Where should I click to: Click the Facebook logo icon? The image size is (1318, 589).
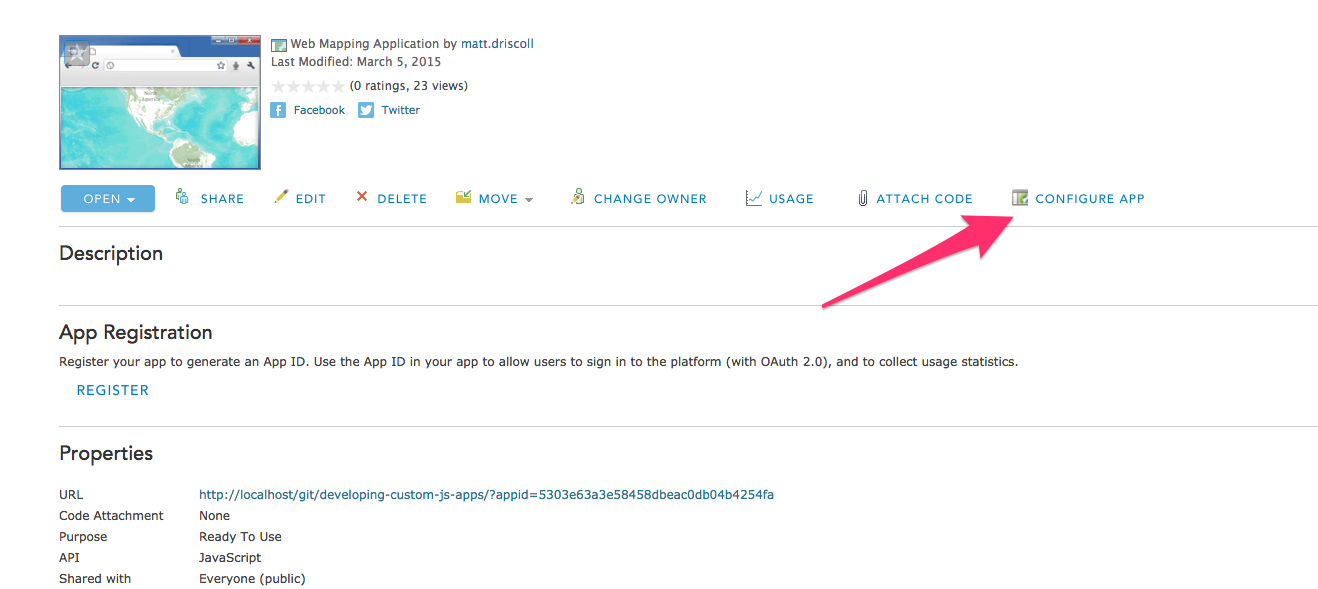click(279, 110)
